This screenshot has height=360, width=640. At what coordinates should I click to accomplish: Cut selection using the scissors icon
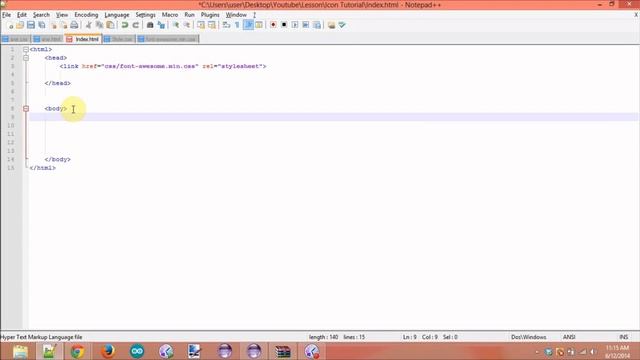[89, 25]
